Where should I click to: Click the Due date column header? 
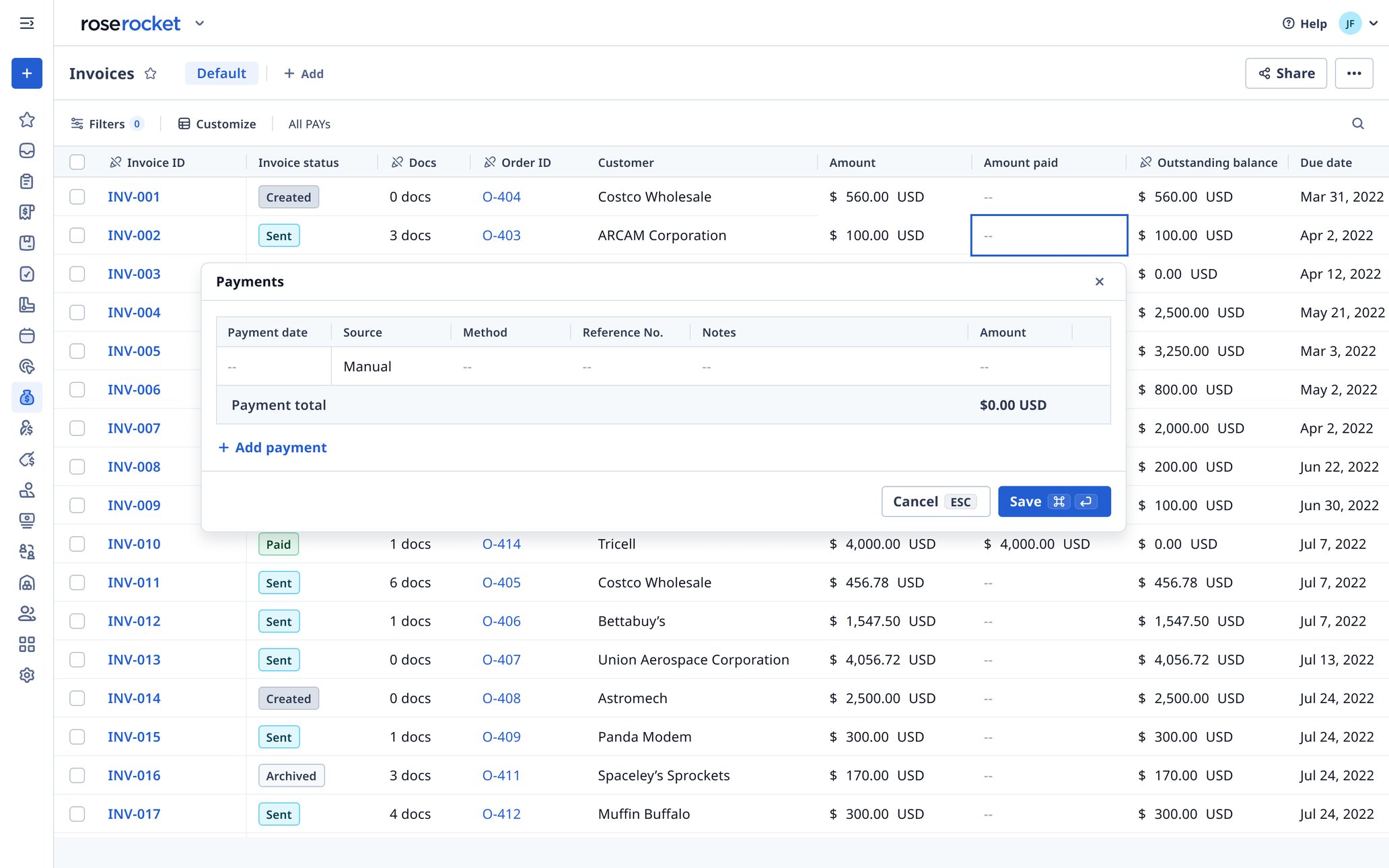pos(1326,162)
